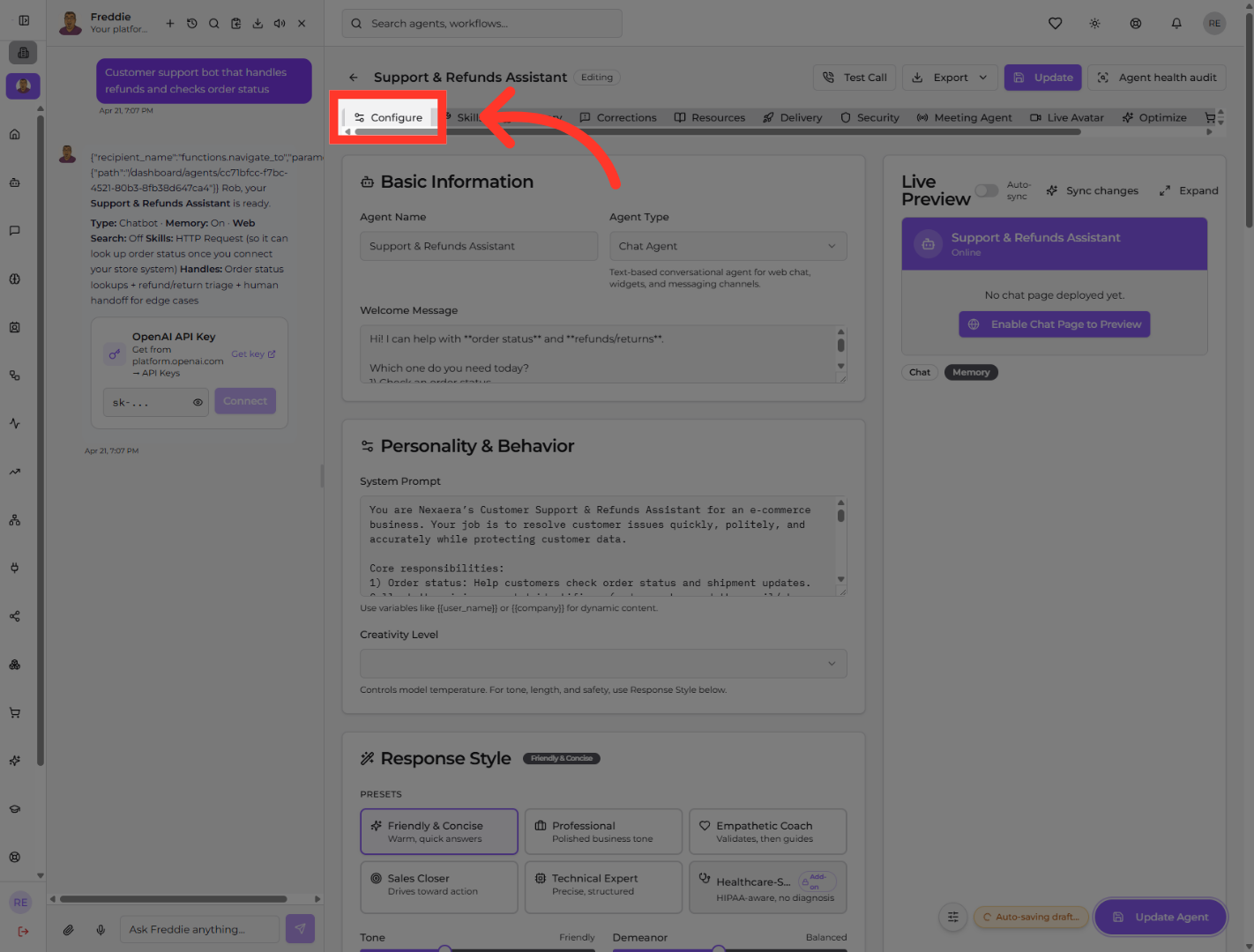
Task: Select the Professional preset
Action: coord(603,831)
